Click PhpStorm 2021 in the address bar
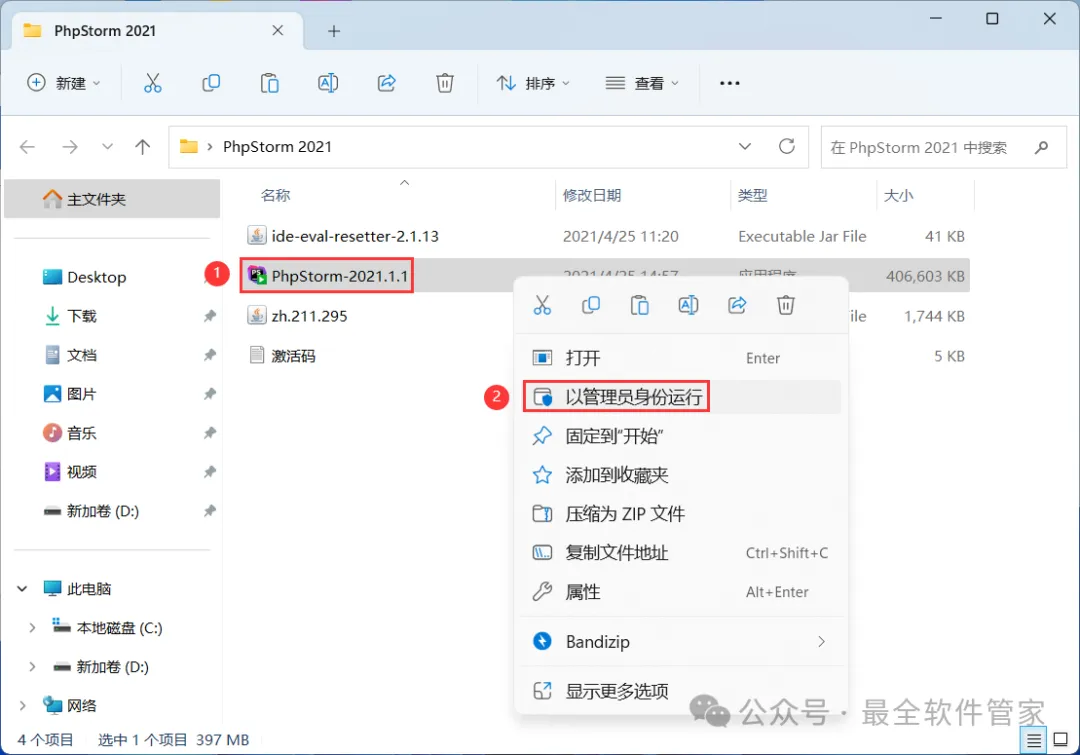The height and width of the screenshot is (755, 1080). (x=277, y=147)
